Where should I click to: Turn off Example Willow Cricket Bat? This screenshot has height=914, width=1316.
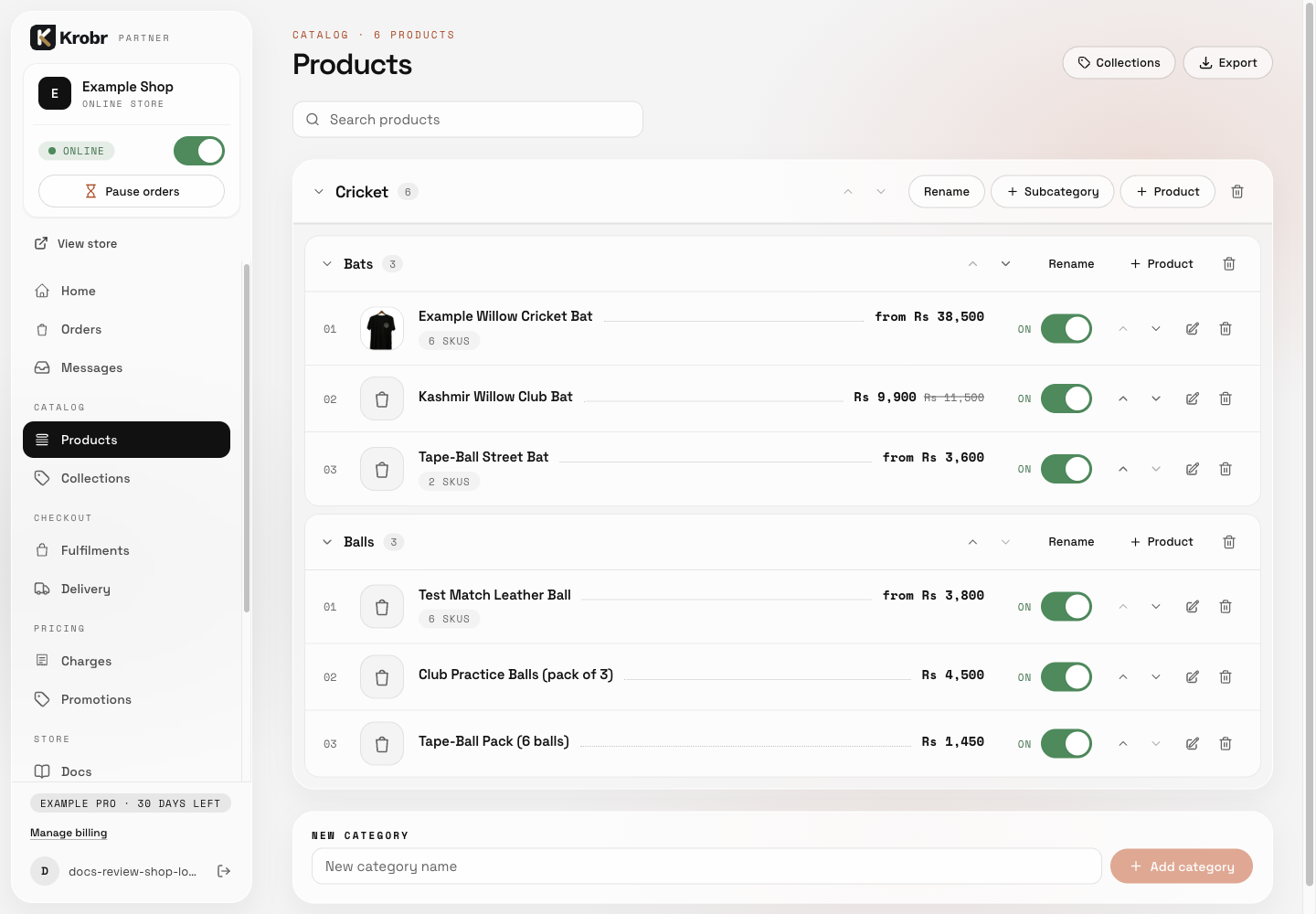[x=1067, y=329]
